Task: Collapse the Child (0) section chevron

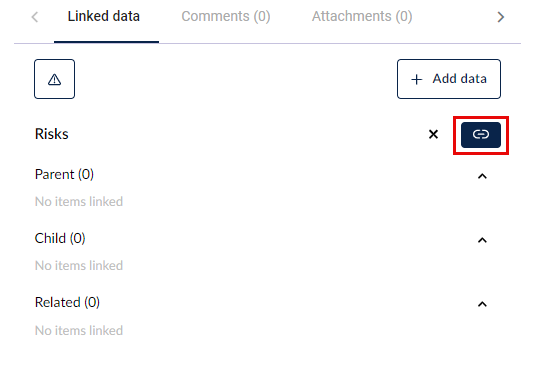Action: (482, 240)
